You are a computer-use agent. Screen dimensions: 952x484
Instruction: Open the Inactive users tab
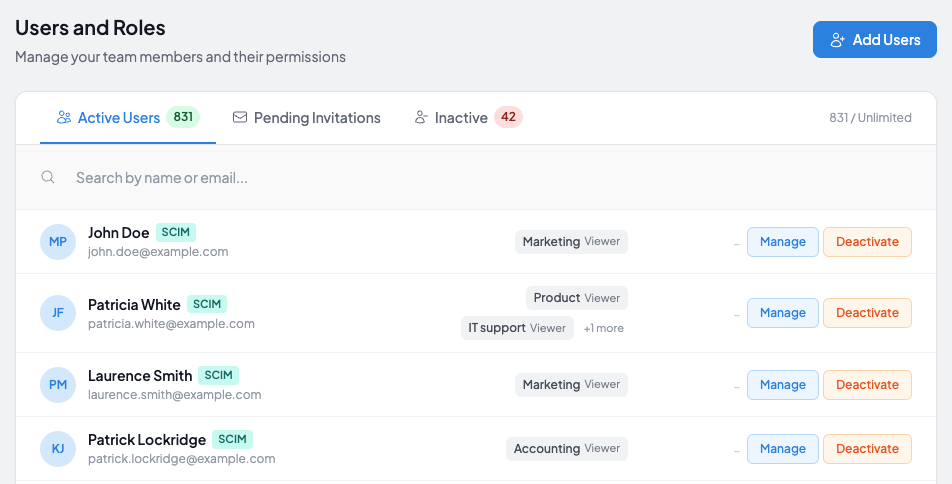coord(468,117)
